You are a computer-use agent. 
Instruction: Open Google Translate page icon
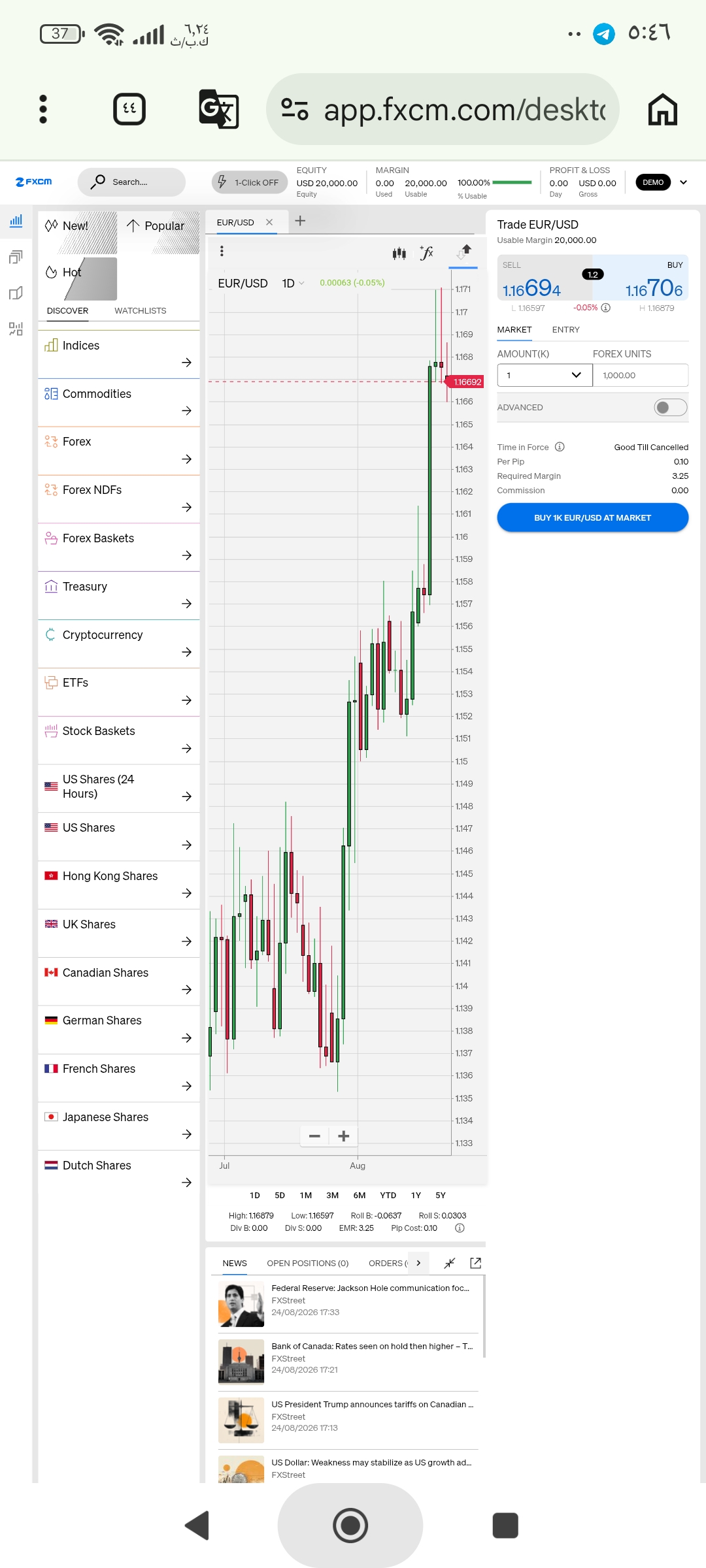(218, 109)
